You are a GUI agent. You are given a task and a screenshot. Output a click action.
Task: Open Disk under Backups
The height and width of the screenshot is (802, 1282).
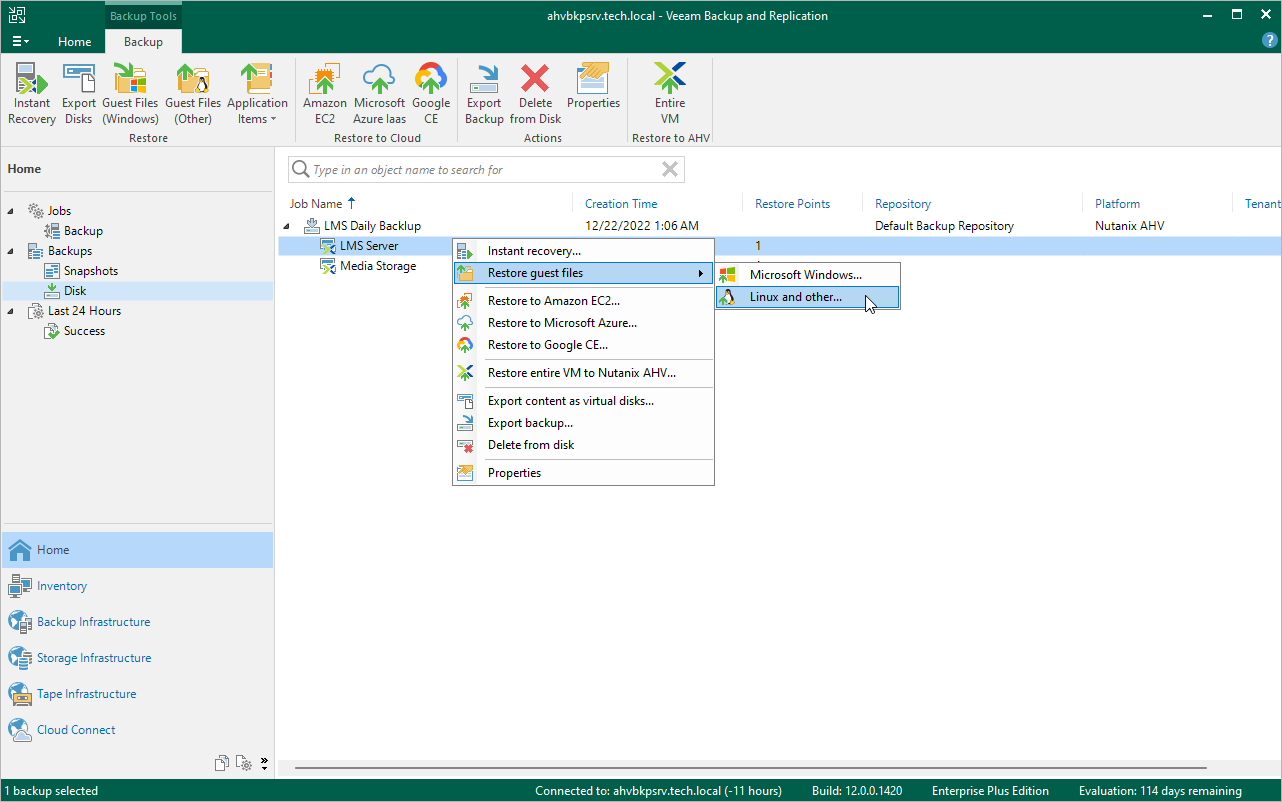pos(75,291)
